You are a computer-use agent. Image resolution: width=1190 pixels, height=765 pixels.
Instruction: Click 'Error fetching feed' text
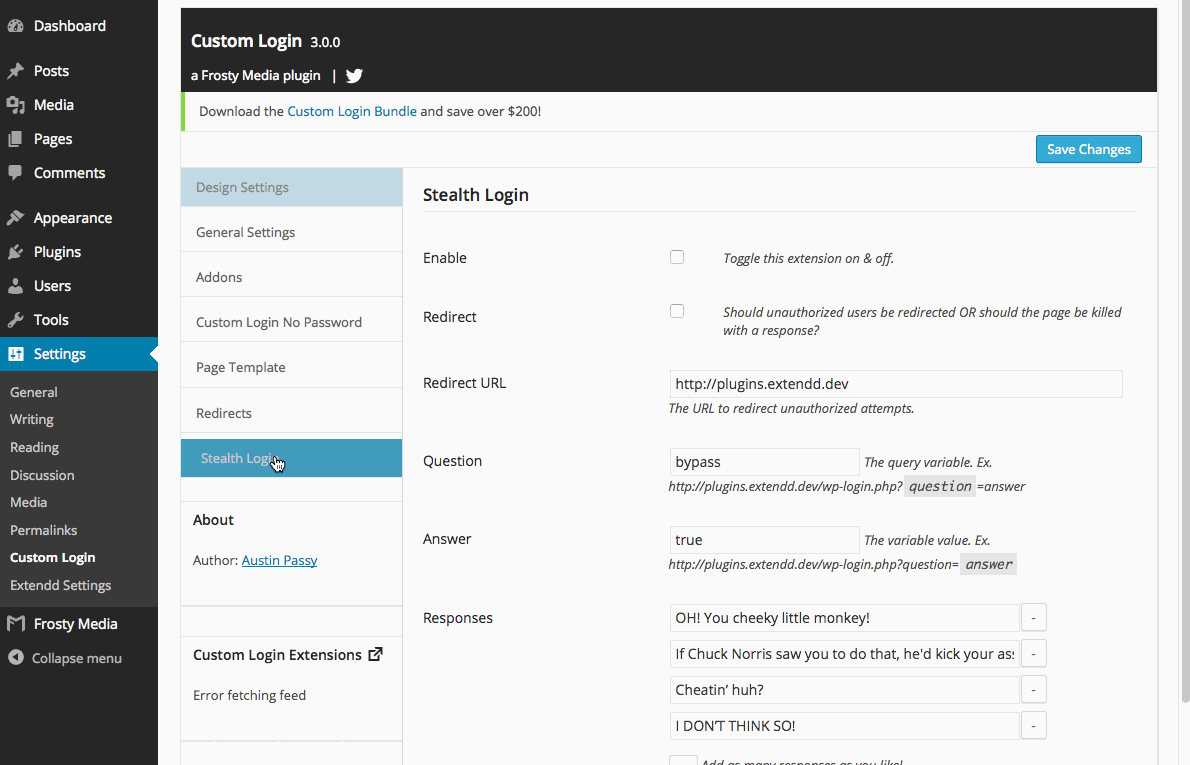pyautogui.click(x=249, y=695)
